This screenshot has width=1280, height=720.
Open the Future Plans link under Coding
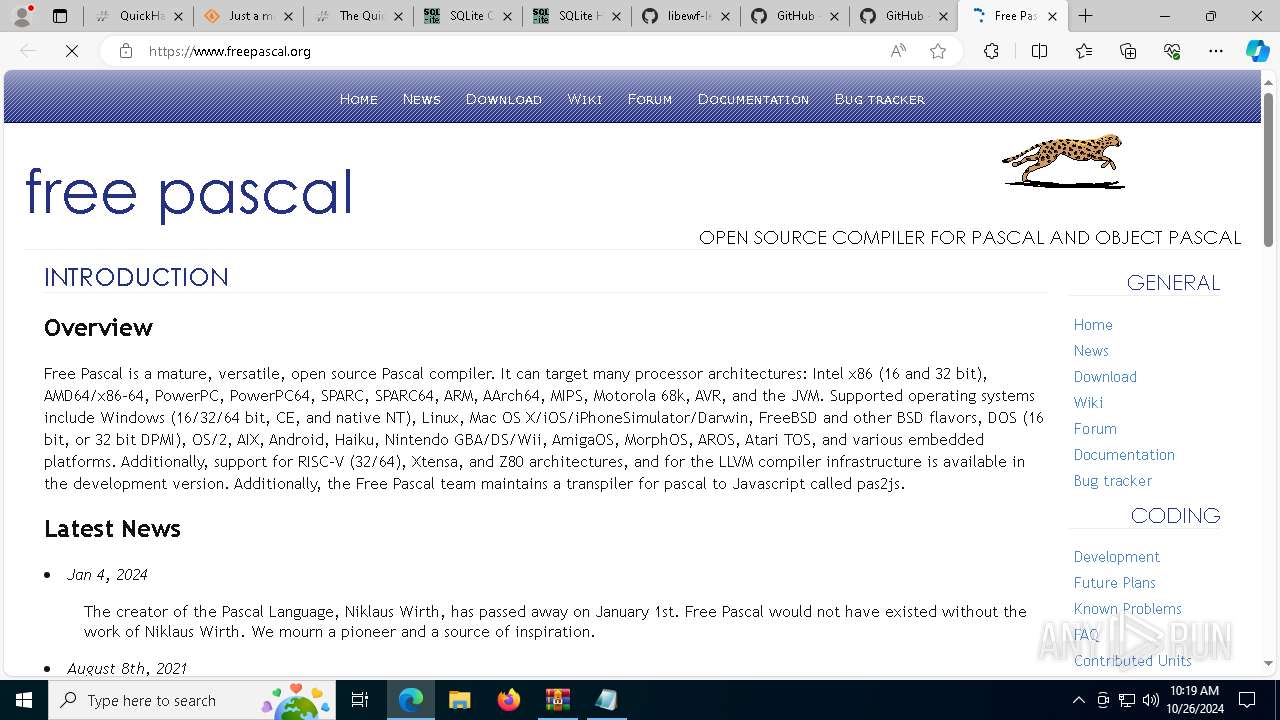point(1115,583)
